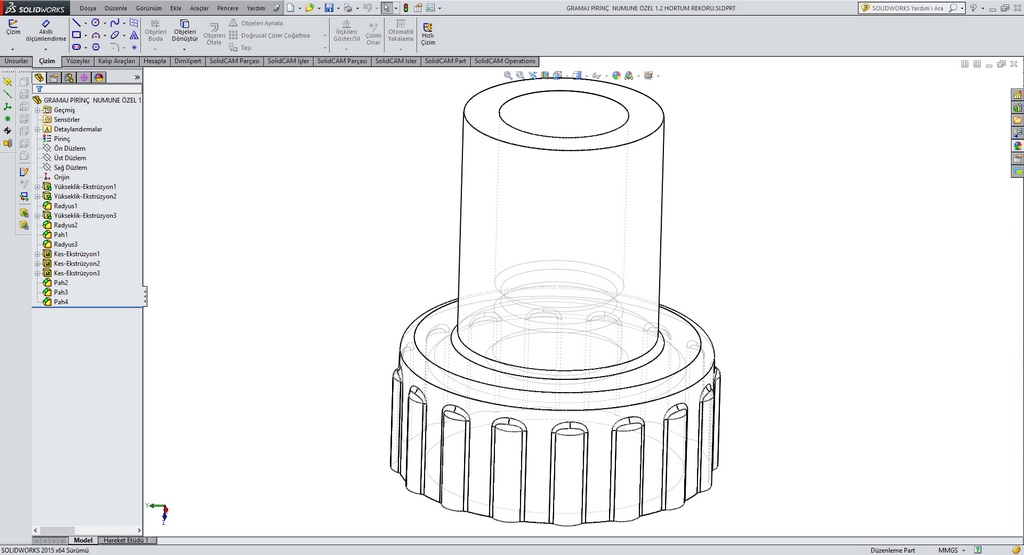Switch to the Hareket Etüdü 1 tab
Screen dimensions: 1024x555
click(124, 540)
